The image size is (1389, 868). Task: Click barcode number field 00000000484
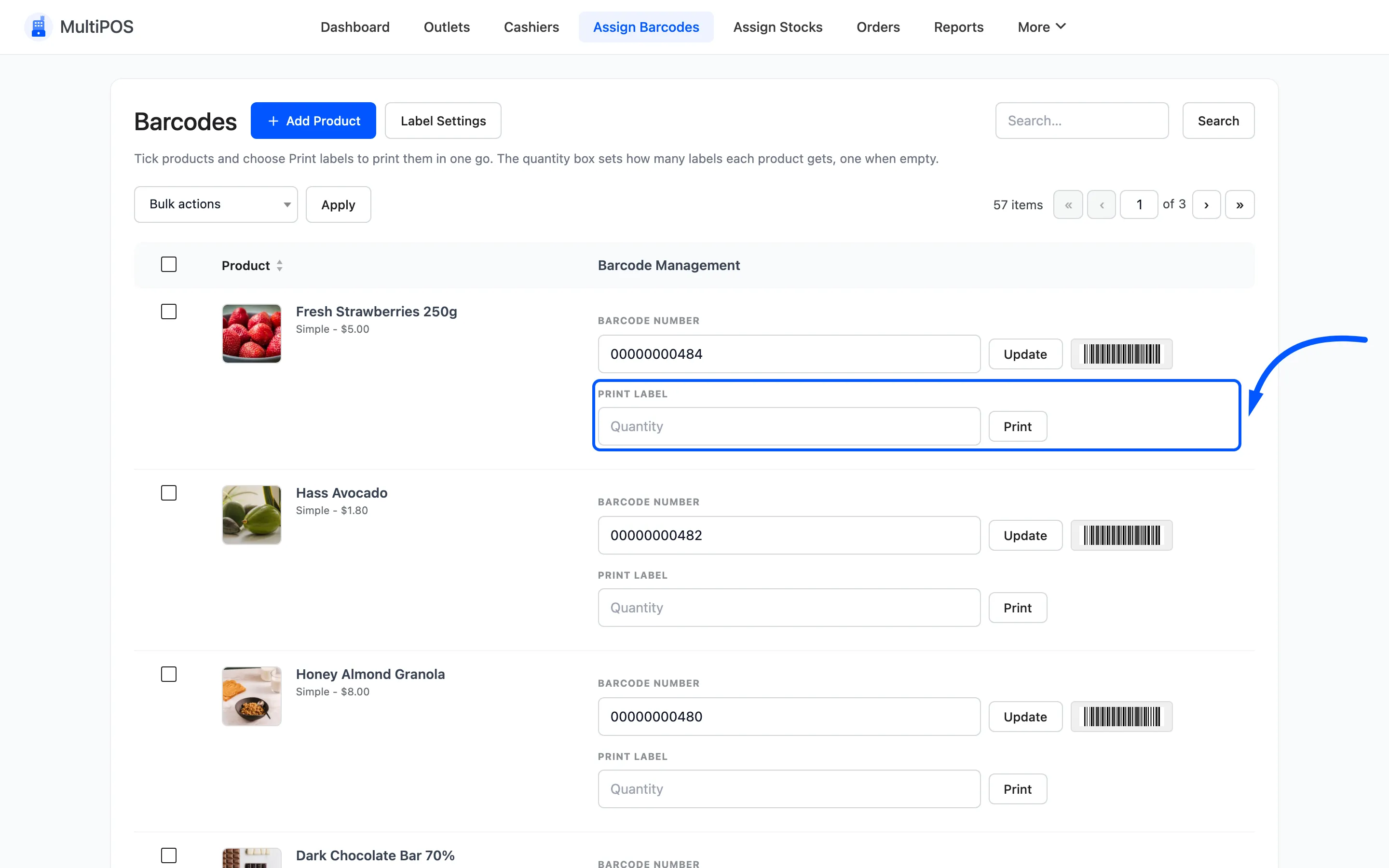pyautogui.click(x=789, y=354)
